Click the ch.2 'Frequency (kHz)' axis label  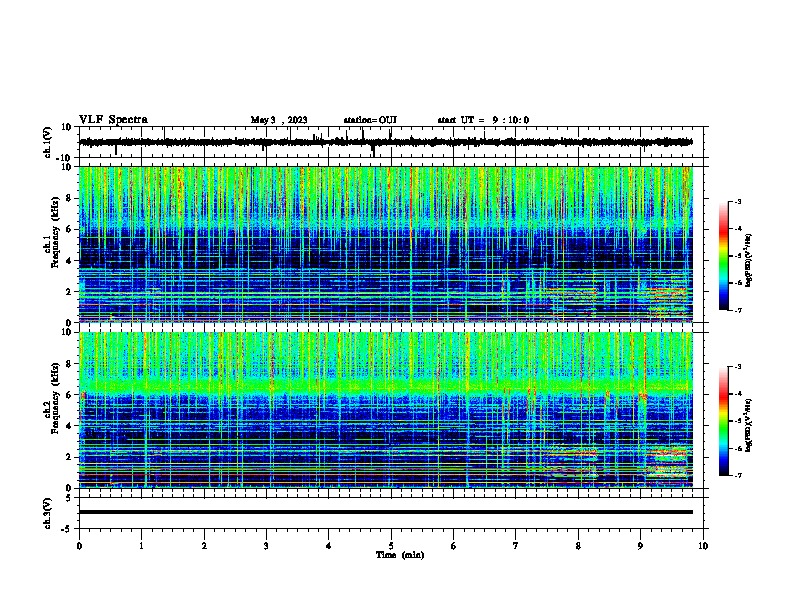click(55, 398)
